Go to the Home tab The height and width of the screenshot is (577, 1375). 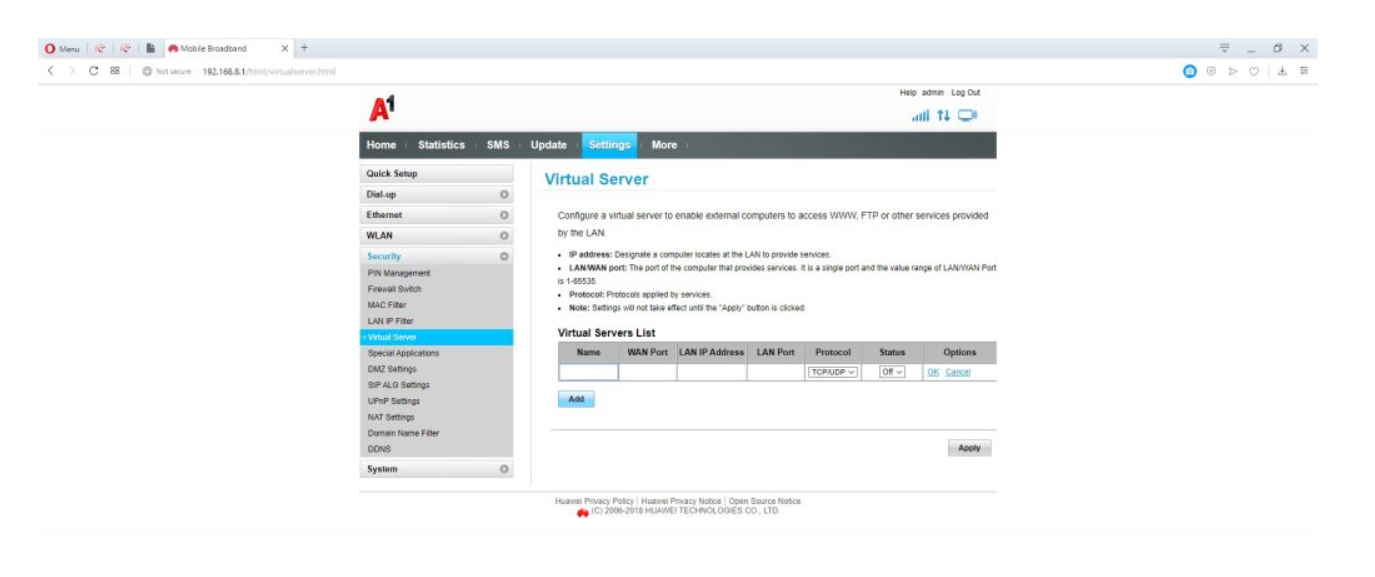(x=381, y=145)
